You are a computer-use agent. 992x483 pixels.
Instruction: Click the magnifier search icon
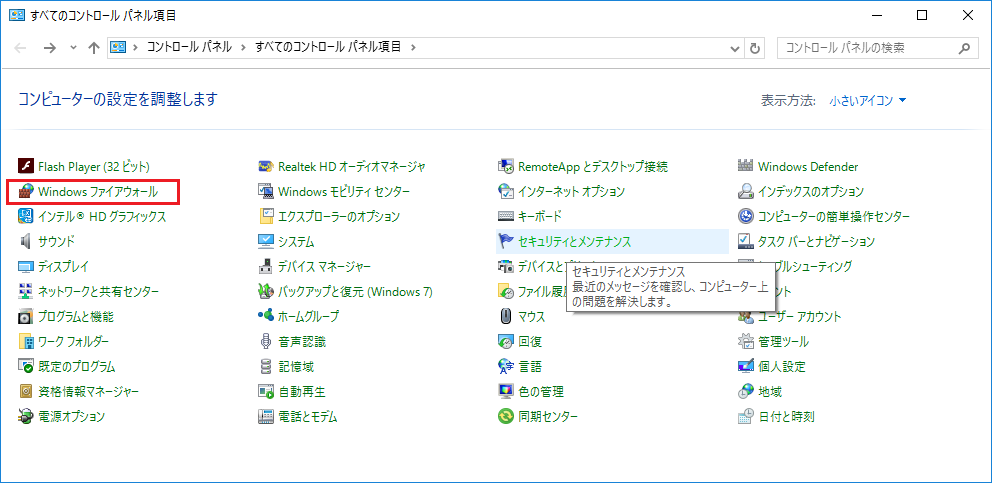point(965,48)
